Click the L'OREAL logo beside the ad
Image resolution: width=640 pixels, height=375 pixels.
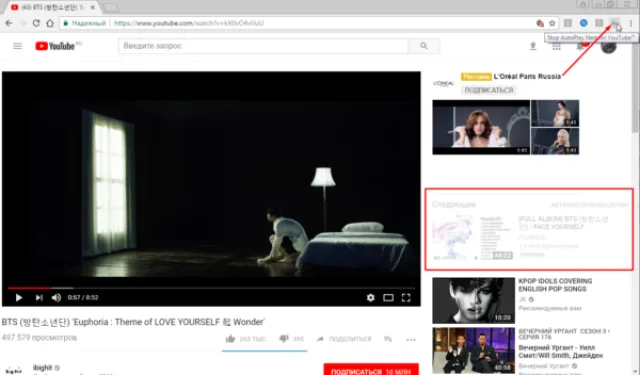coord(443,83)
